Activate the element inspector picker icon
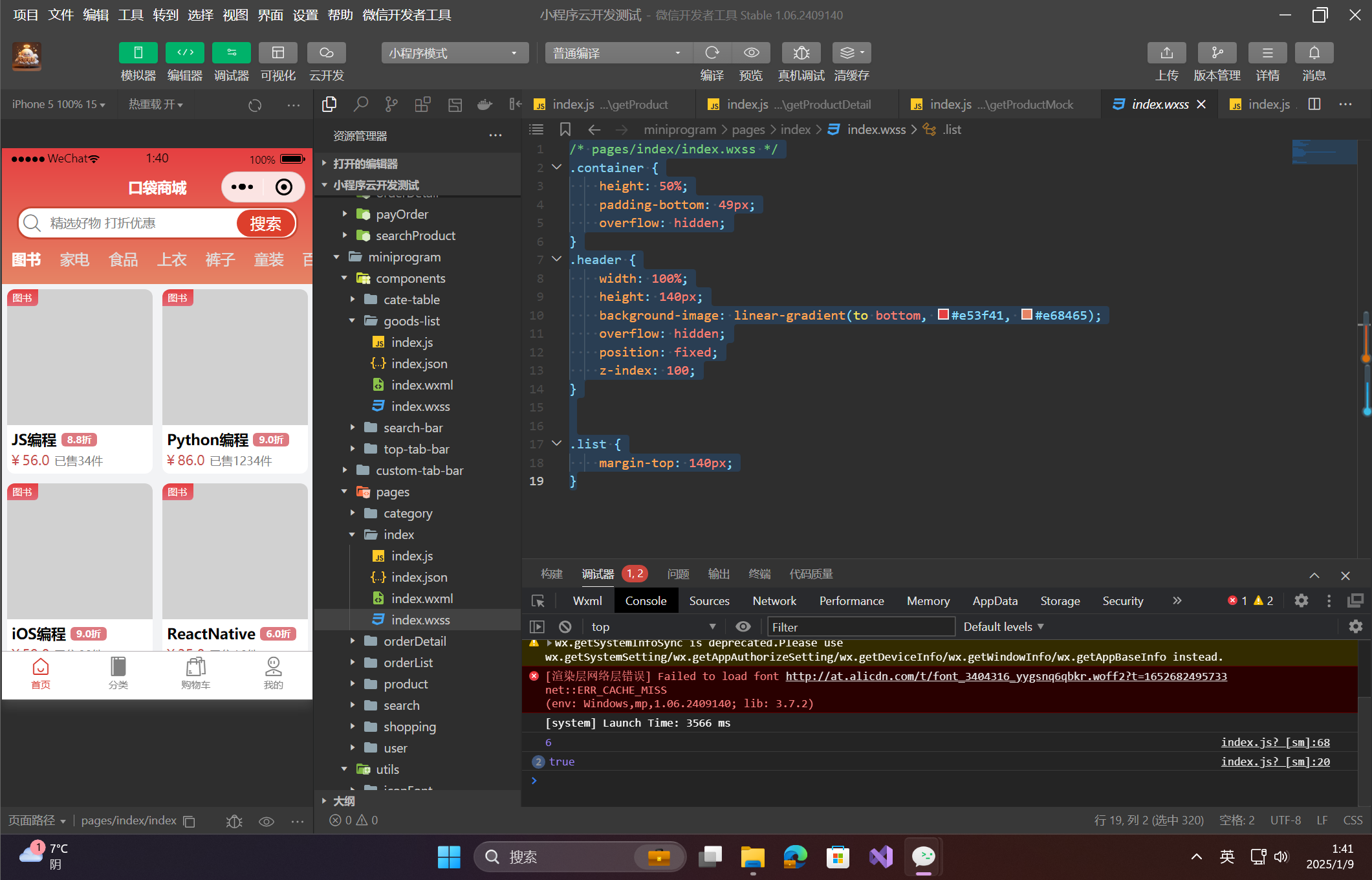The width and height of the screenshot is (1372, 880). tap(538, 600)
